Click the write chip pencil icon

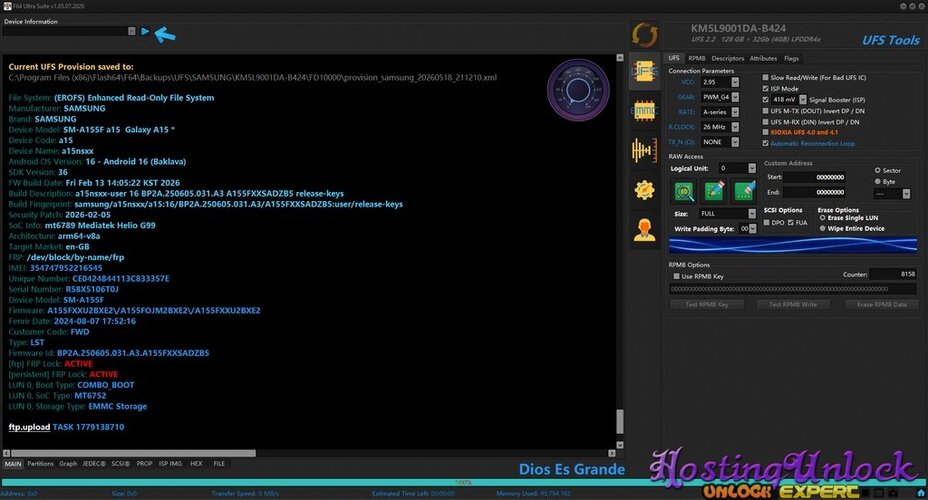[x=714, y=191]
